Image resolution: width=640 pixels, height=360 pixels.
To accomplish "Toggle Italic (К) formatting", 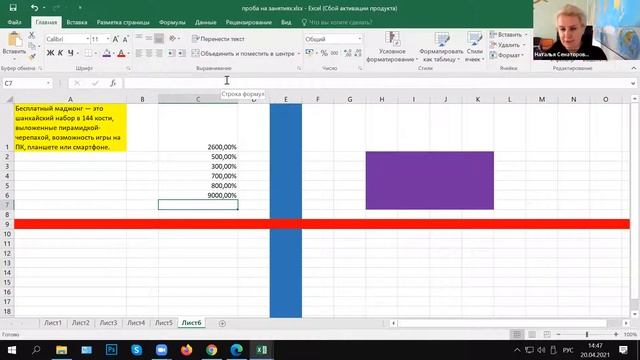I will (x=60, y=53).
